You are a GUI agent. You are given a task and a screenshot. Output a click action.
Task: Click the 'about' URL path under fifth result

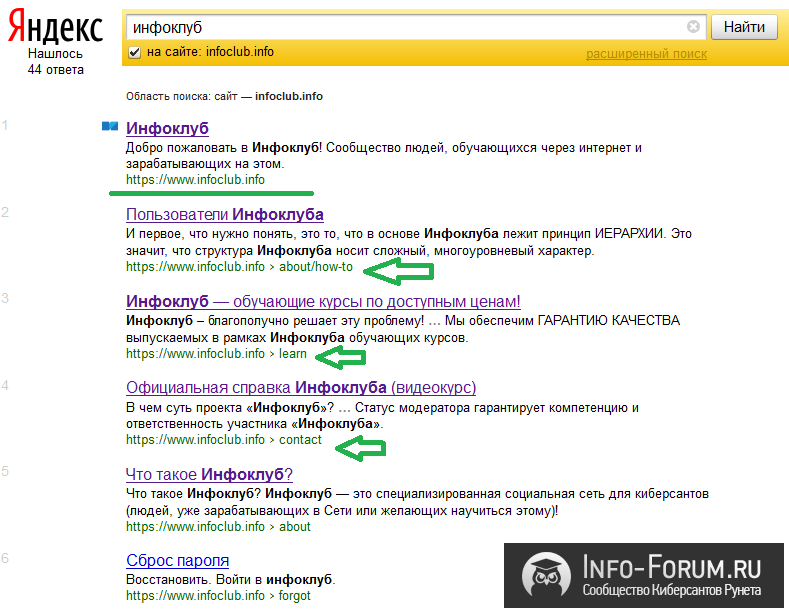(295, 527)
